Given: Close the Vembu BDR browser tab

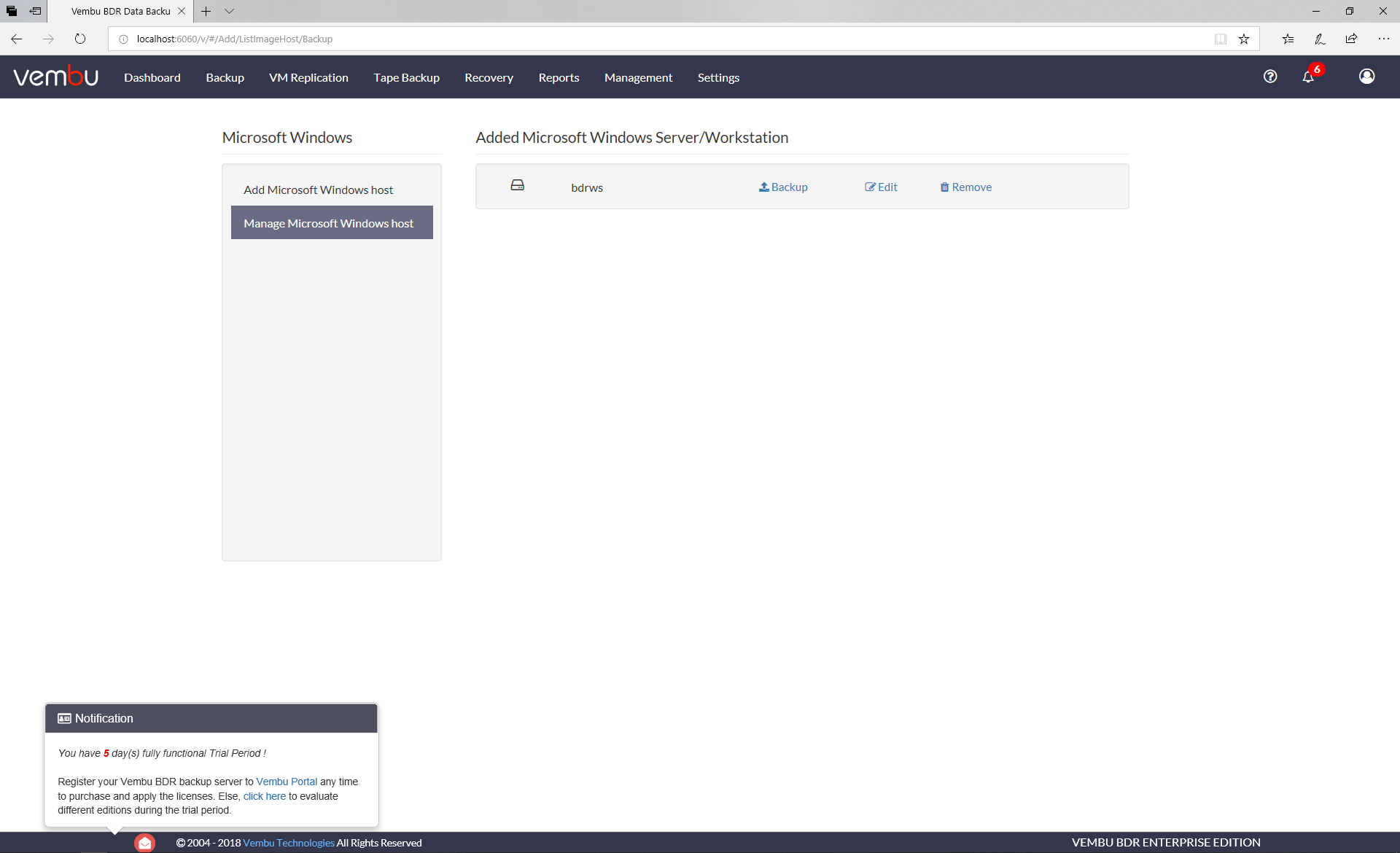Looking at the screenshot, I should click(182, 11).
